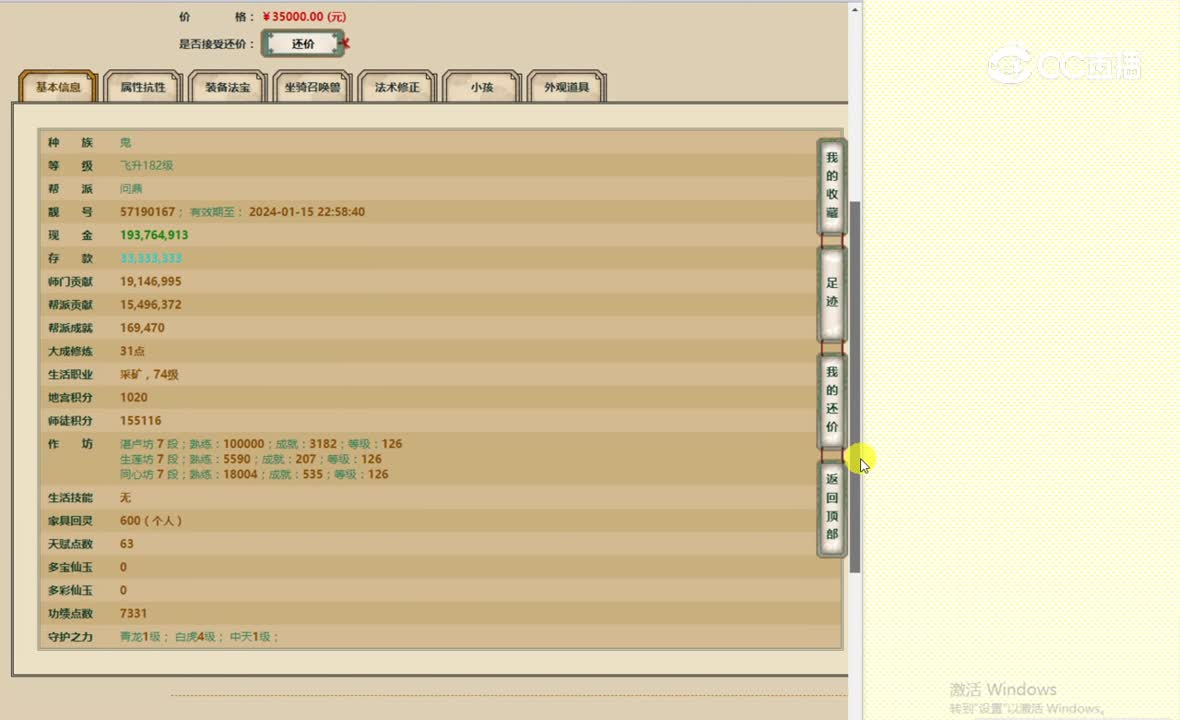The image size is (1180, 720).
Task: Click 青龙1级 in 守护之力 row
Action: pyautogui.click(x=140, y=637)
